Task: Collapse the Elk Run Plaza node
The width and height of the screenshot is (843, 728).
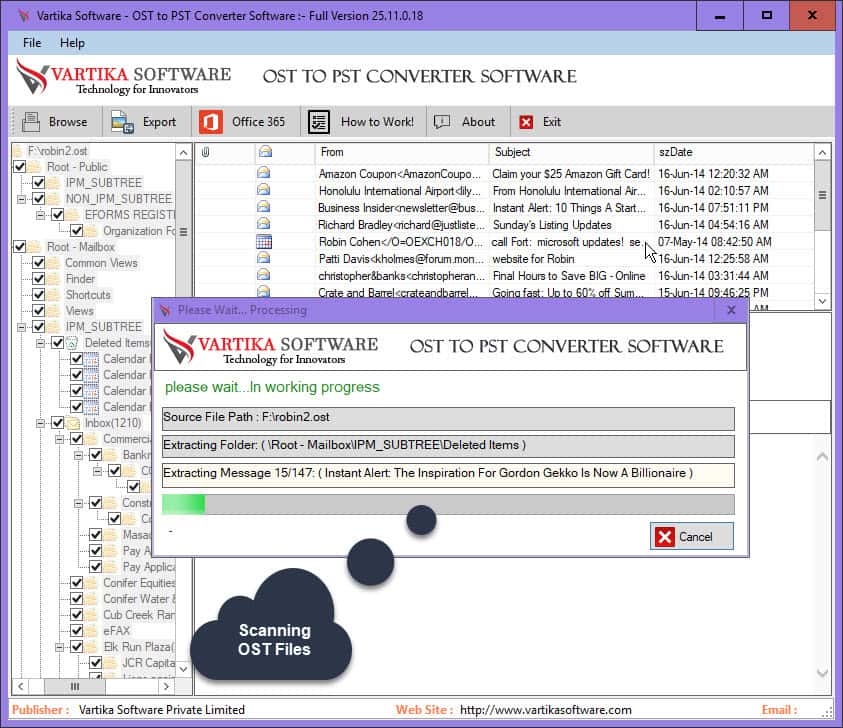Action: coord(60,647)
